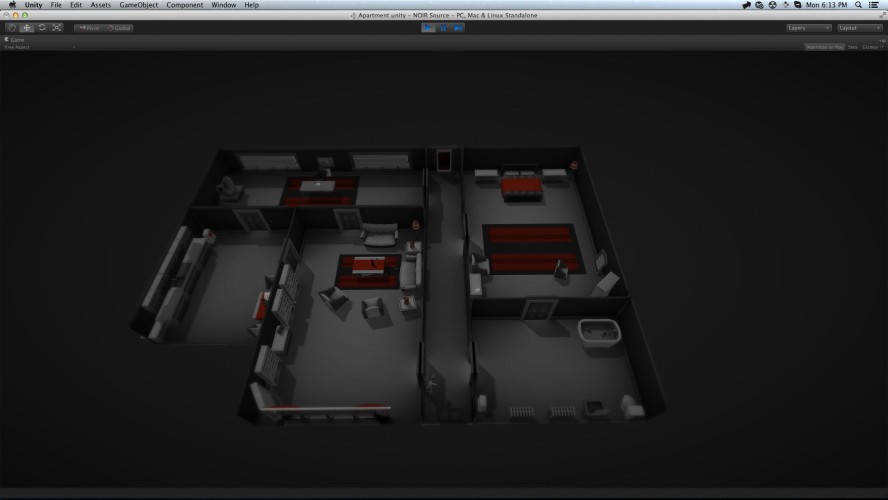Select the Scale tool
Image resolution: width=888 pixels, height=500 pixels.
[57, 28]
